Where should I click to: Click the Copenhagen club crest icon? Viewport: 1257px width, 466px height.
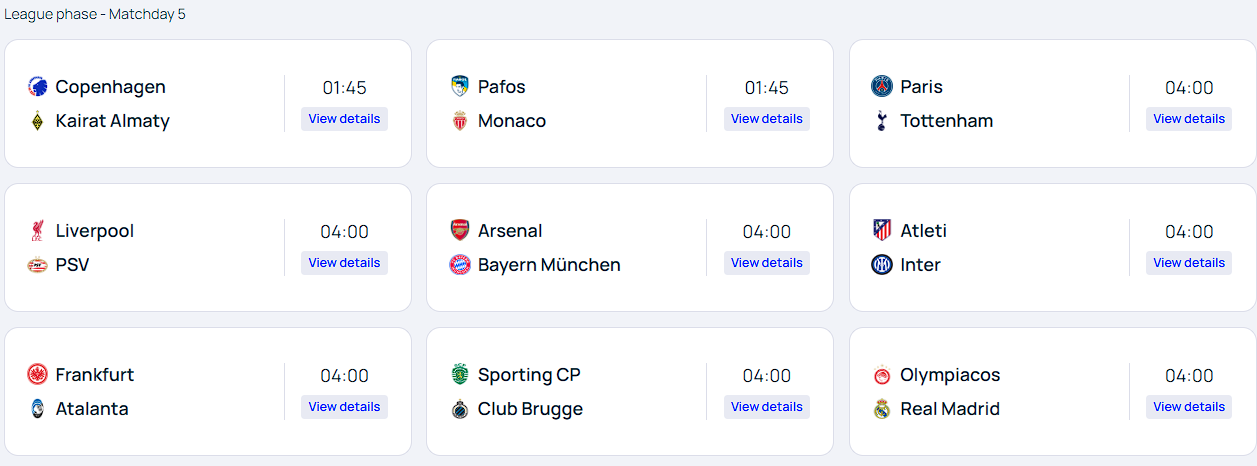point(37,87)
